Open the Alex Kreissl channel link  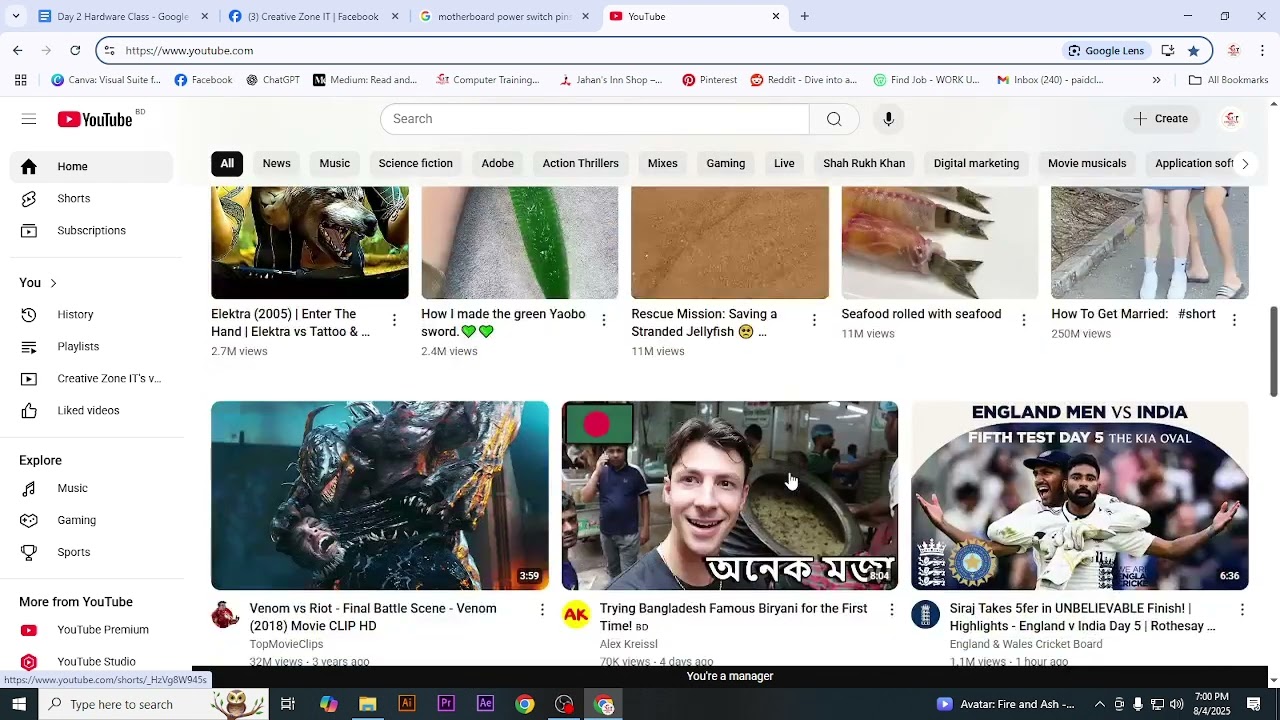[x=628, y=644]
